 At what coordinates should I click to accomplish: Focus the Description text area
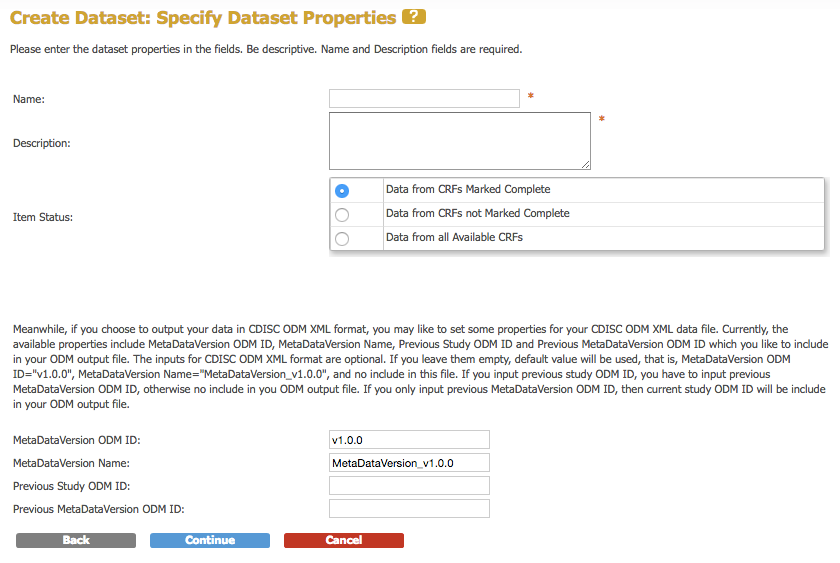[x=459, y=140]
